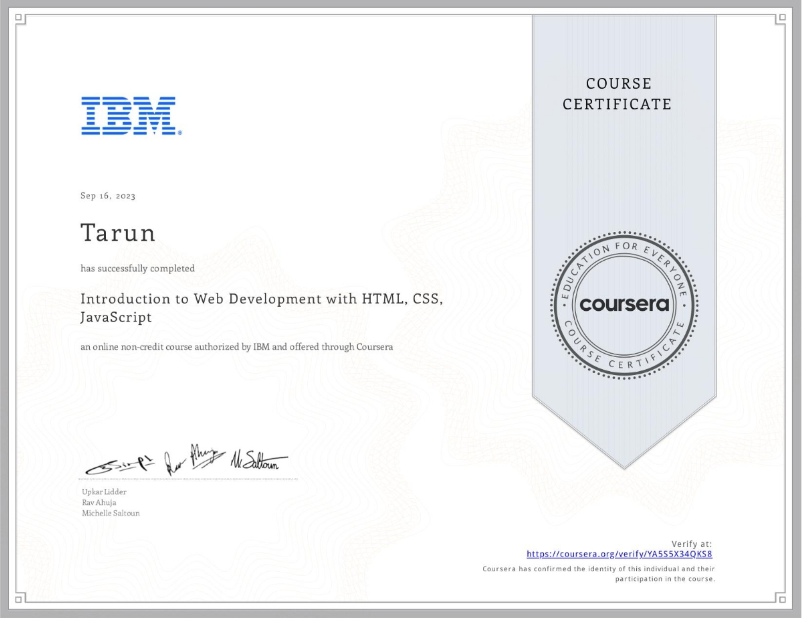Screen dimensions: 802x618
Task: Click the name Rav Ahuja
Action: tap(99, 502)
